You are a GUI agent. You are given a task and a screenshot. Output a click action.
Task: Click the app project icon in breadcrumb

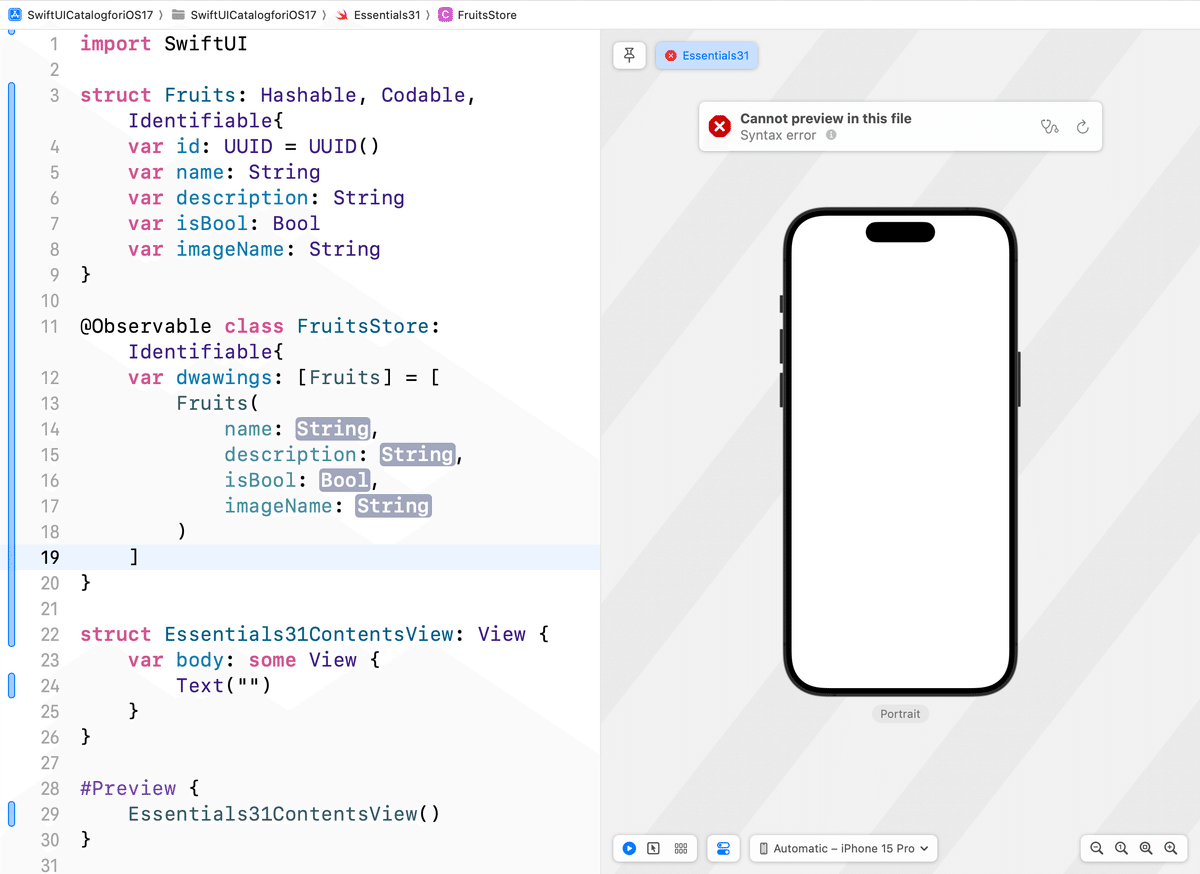point(15,15)
